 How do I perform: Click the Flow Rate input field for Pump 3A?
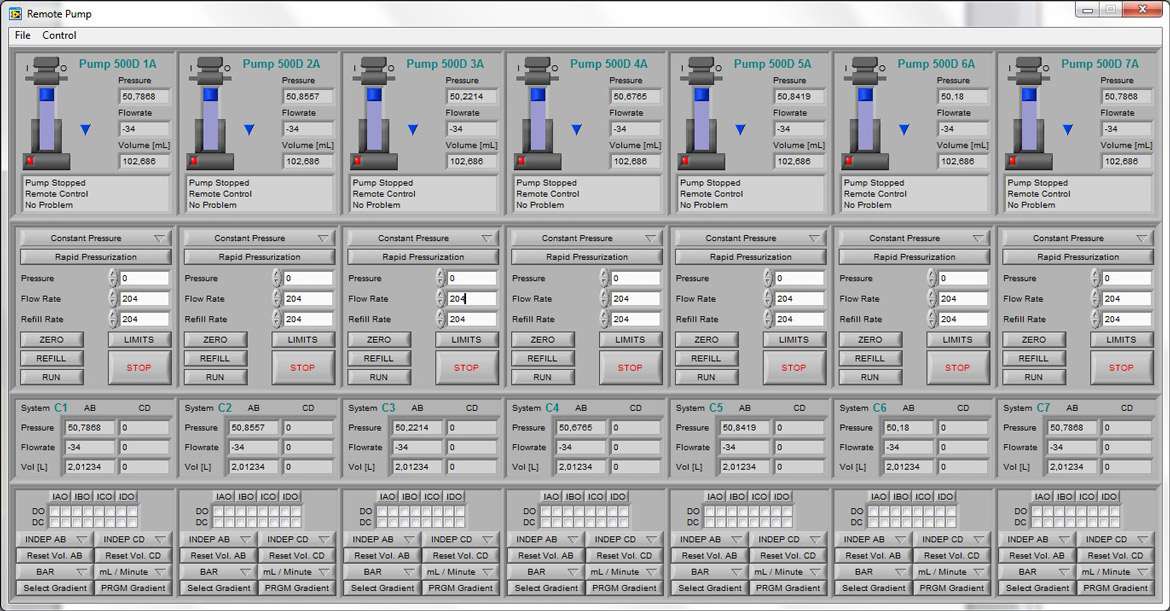coord(472,298)
